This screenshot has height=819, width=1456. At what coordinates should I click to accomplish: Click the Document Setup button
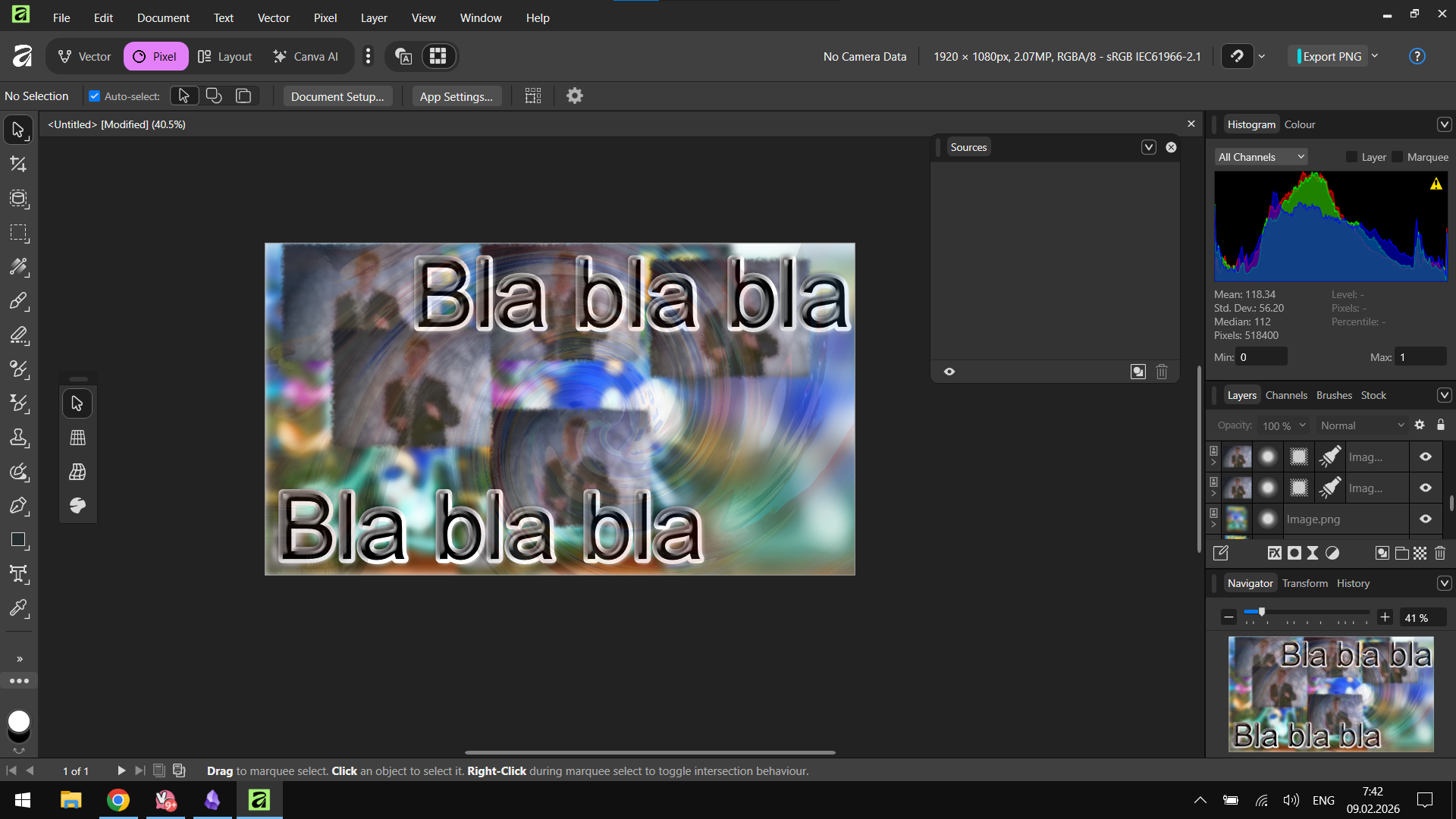tap(337, 96)
